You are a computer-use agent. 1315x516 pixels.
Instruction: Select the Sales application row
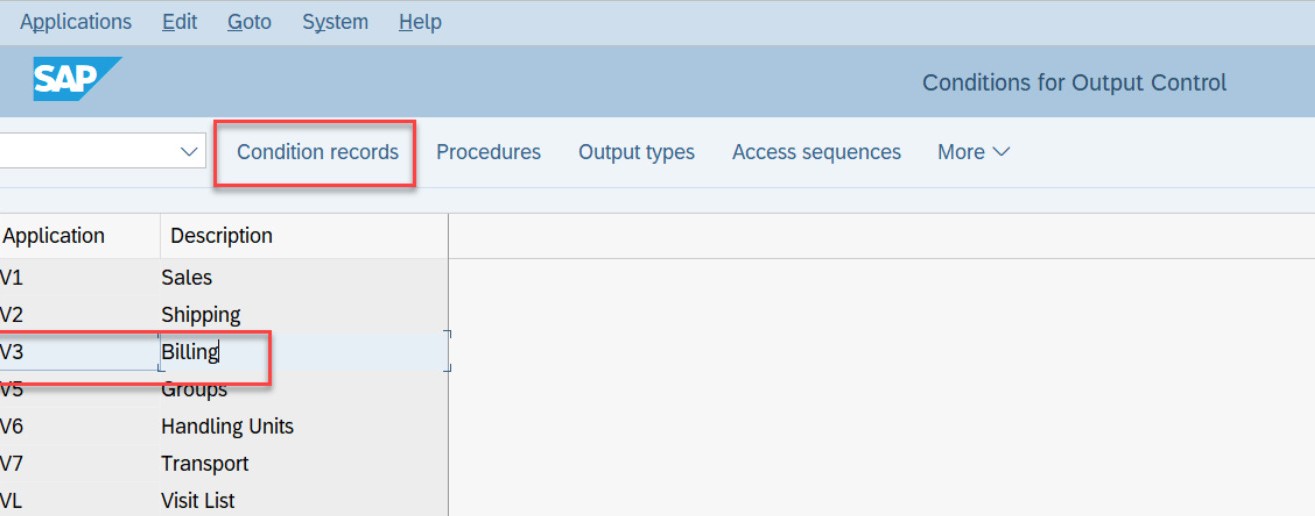[224, 277]
